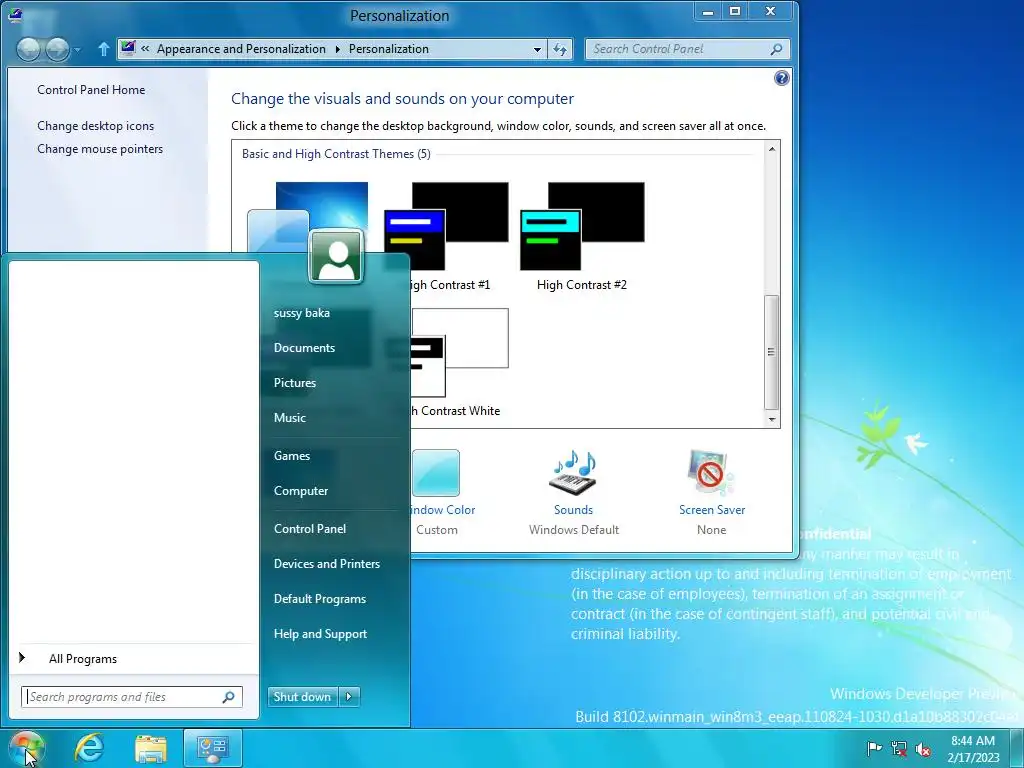Click the Screen Saver link label
The image size is (1024, 768).
[712, 510]
